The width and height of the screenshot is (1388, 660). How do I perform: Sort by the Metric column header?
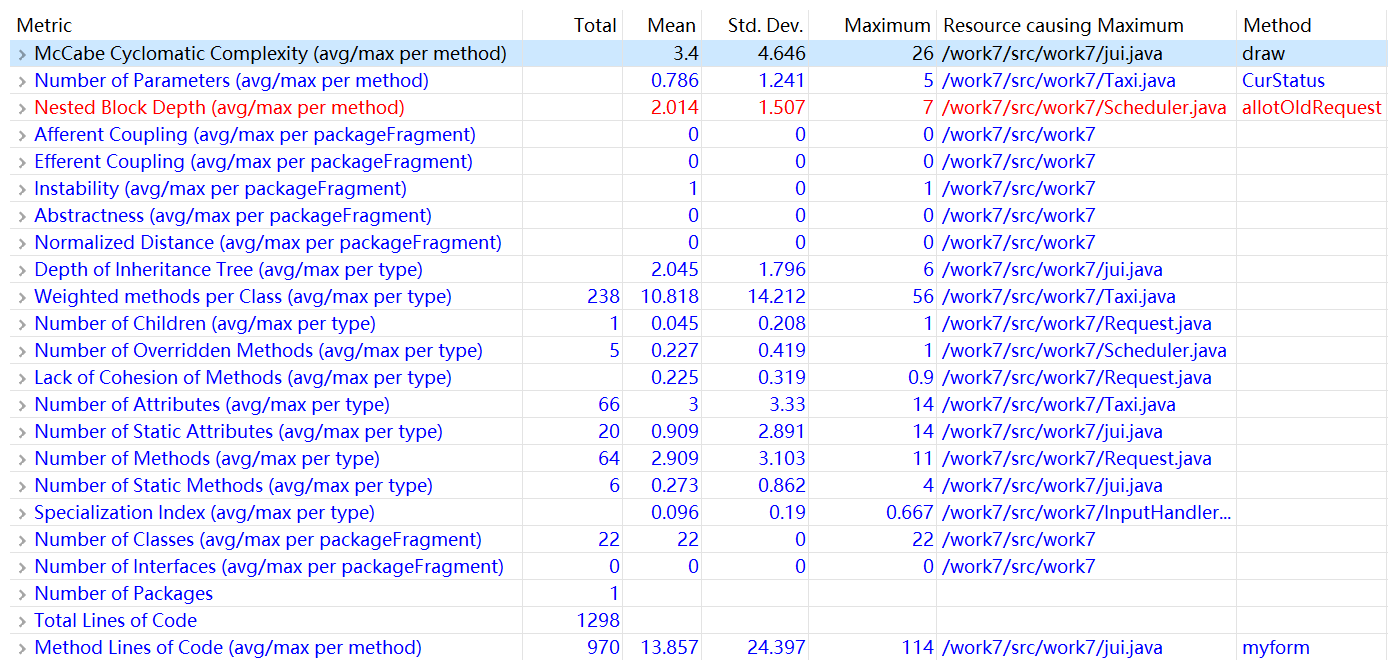pyautogui.click(x=45, y=26)
